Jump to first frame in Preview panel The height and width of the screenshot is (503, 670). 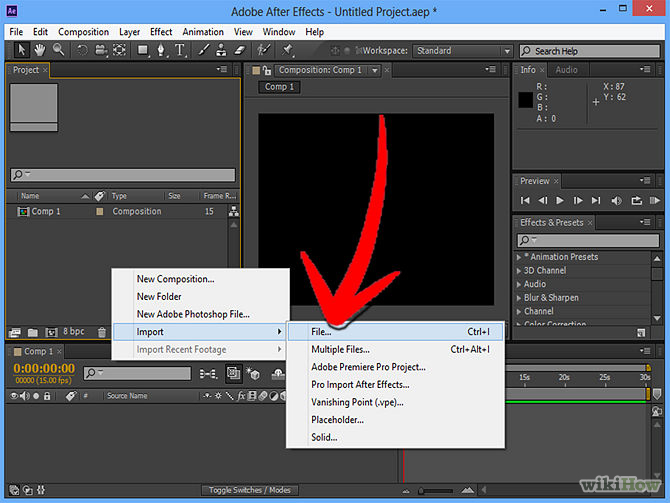(525, 200)
